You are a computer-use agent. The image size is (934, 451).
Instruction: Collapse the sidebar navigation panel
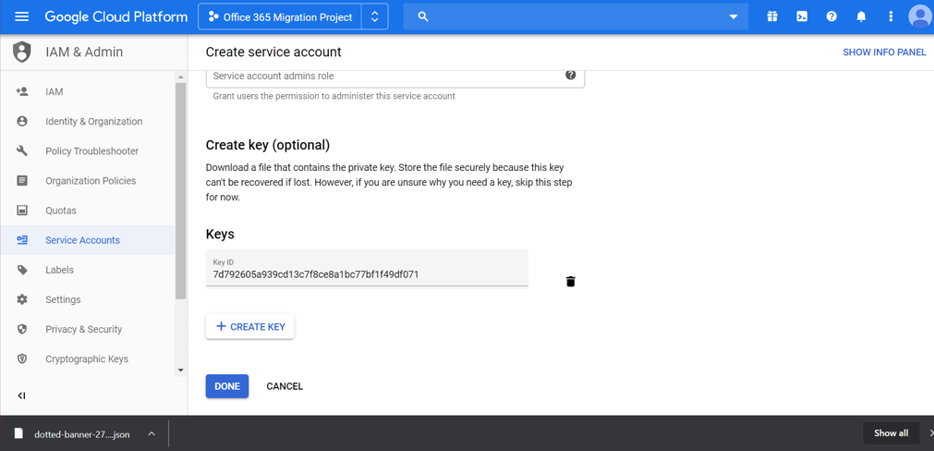click(21, 396)
